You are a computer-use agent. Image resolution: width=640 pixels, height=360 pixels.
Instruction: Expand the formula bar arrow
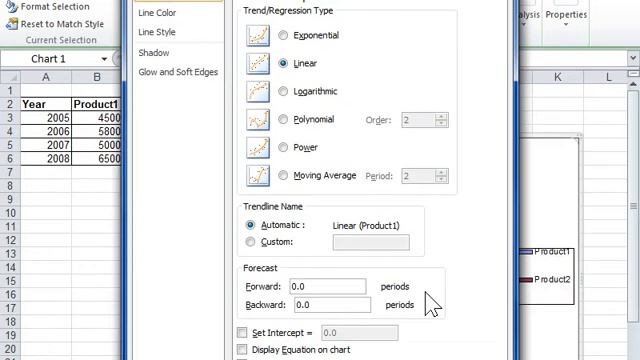[x=633, y=58]
